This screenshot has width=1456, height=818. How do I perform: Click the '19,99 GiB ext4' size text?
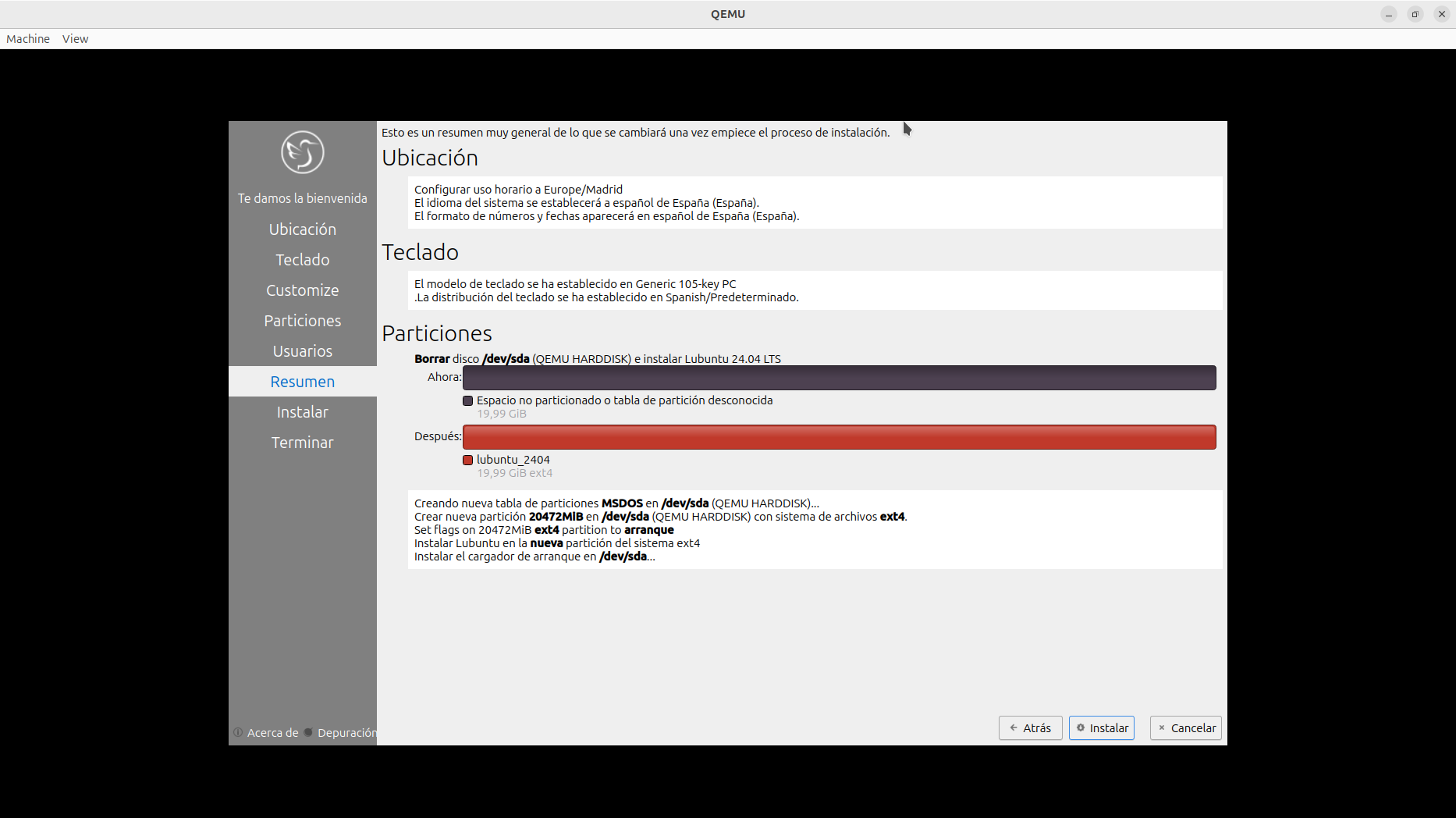pyautogui.click(x=515, y=473)
